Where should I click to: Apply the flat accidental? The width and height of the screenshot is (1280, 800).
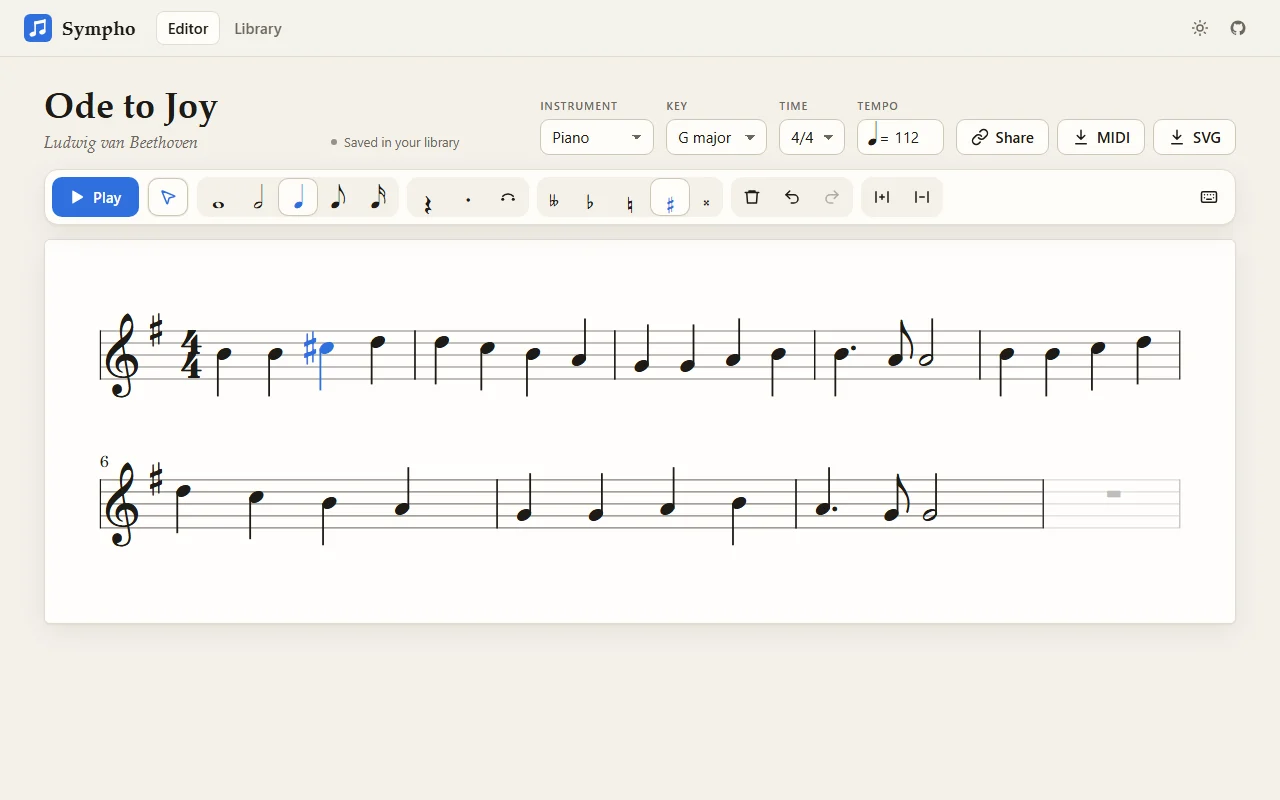590,198
